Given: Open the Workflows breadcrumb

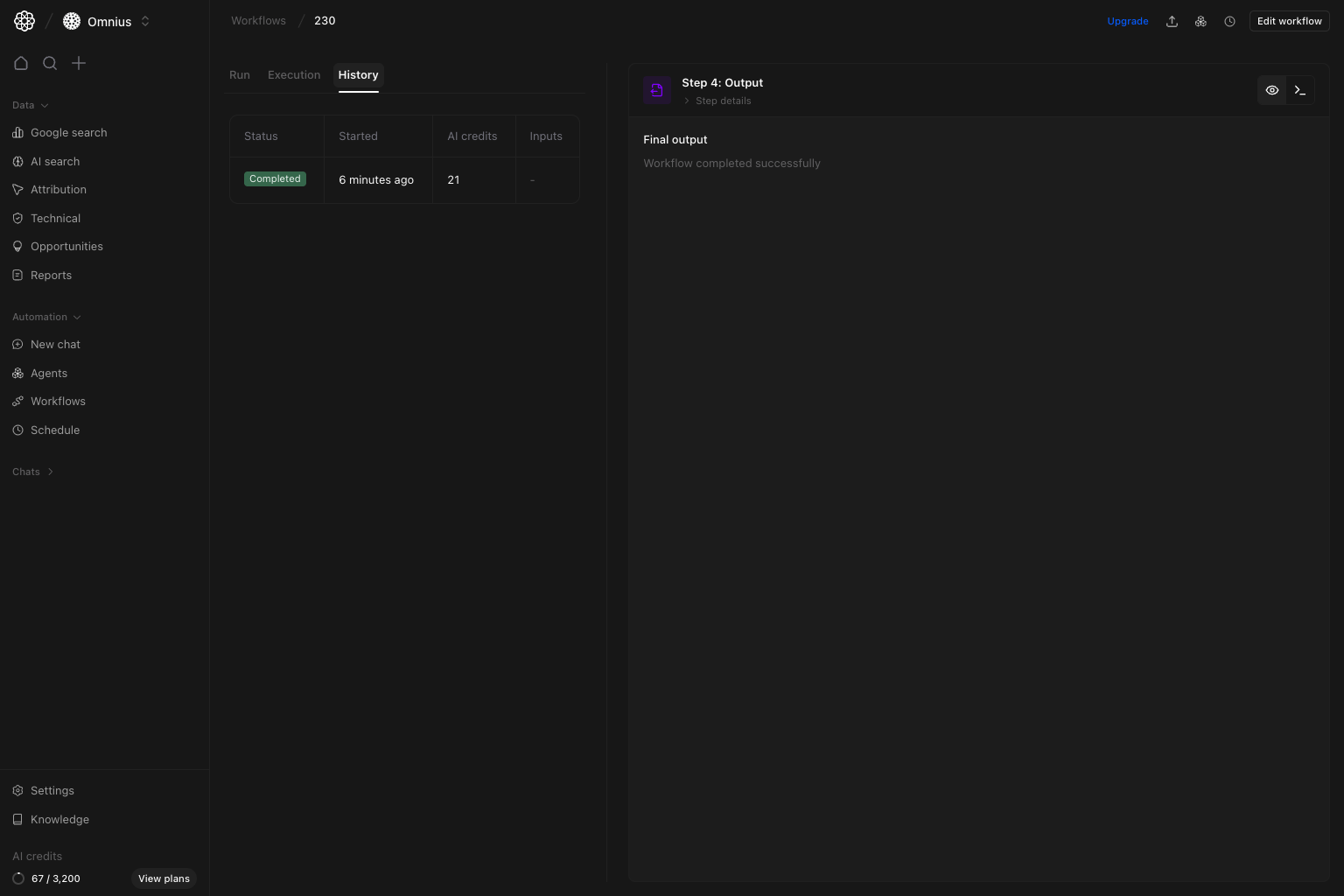Looking at the screenshot, I should pyautogui.click(x=258, y=20).
